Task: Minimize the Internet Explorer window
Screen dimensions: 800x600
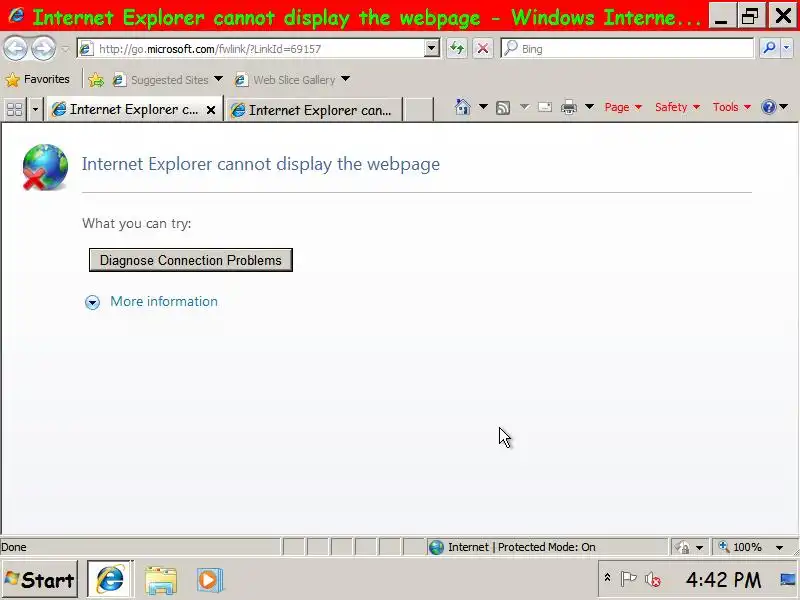Action: click(x=721, y=16)
